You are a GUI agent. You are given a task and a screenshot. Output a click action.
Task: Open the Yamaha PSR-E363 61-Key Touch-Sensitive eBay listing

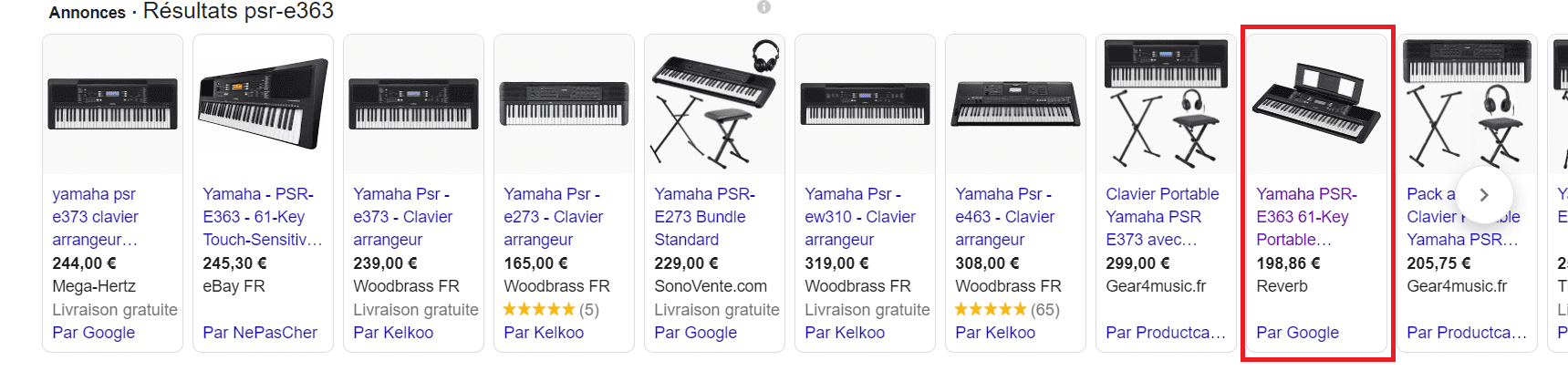click(x=261, y=217)
